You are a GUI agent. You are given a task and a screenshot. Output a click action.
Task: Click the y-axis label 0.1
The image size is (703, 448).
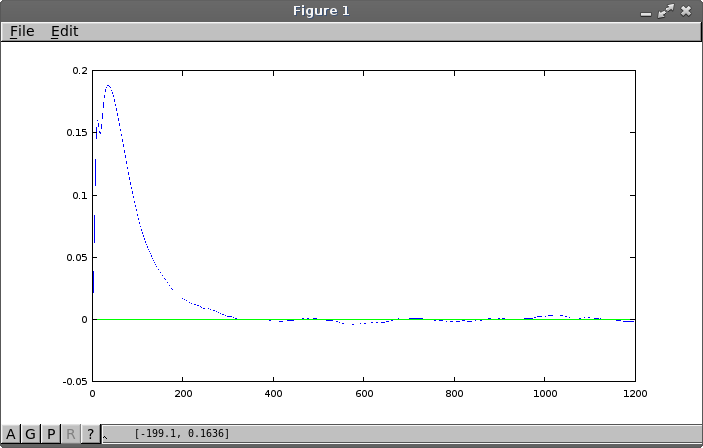(80, 196)
